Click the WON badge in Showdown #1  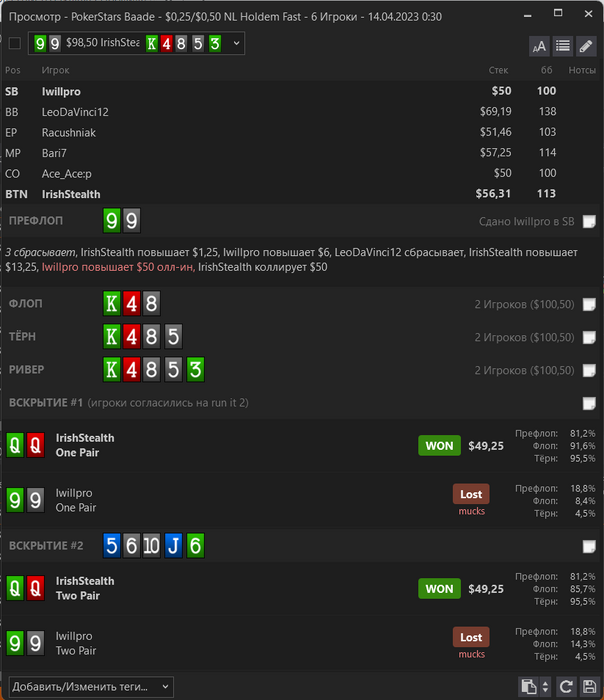click(x=439, y=446)
